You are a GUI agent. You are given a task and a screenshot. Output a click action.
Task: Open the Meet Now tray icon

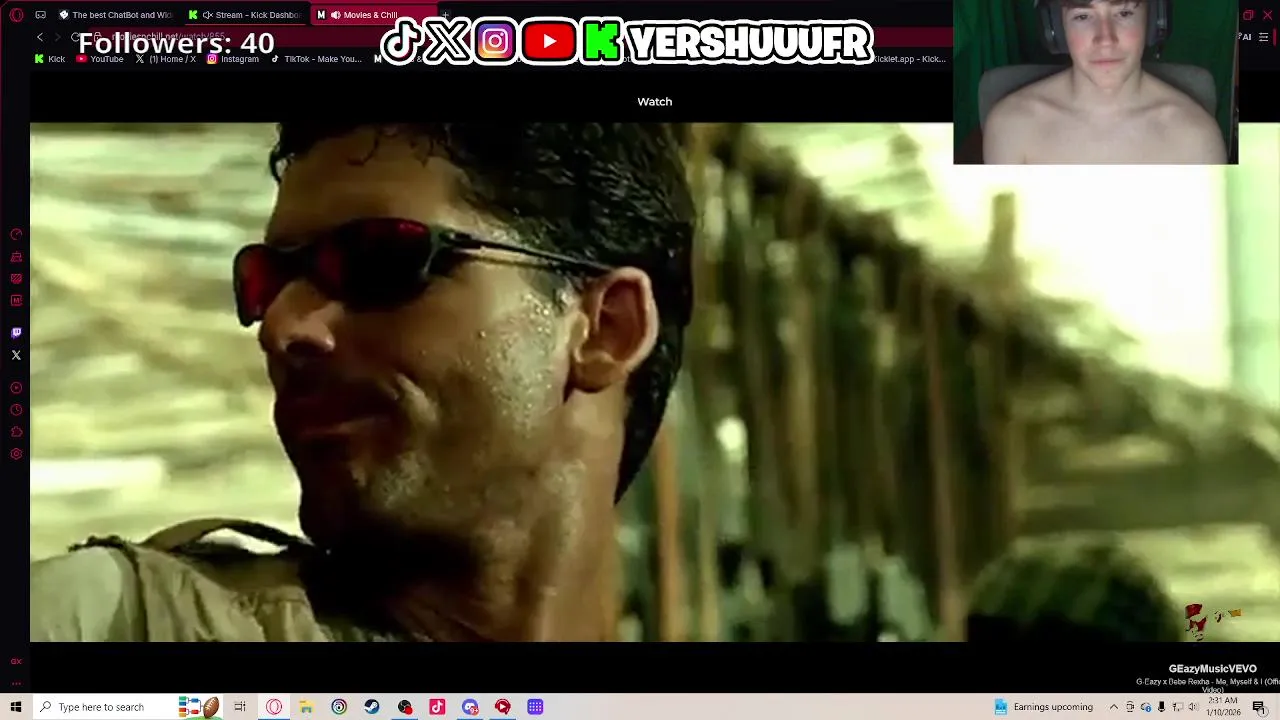coord(1130,707)
